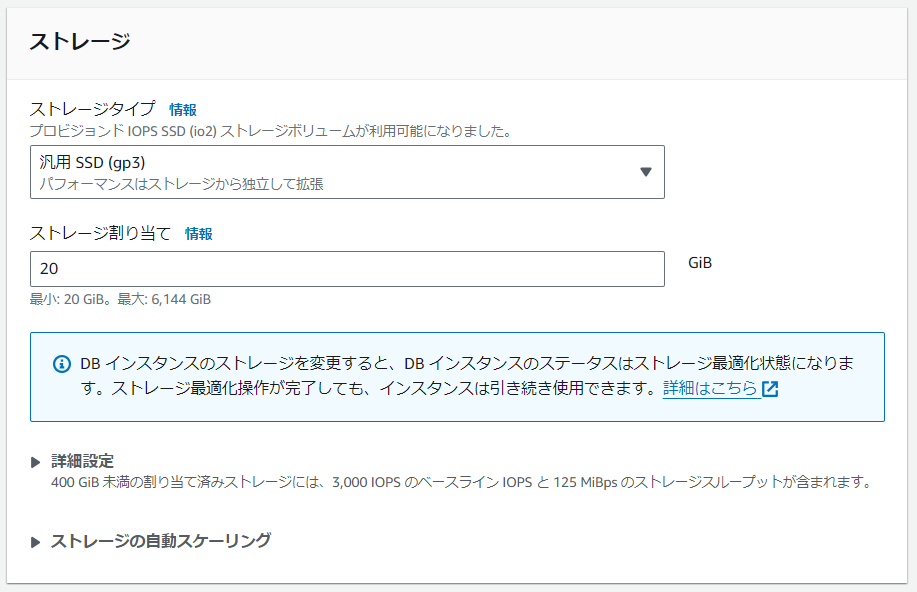The width and height of the screenshot is (917, 592).
Task: Click the triangle icon beside 詳細設定
Action: point(37,462)
